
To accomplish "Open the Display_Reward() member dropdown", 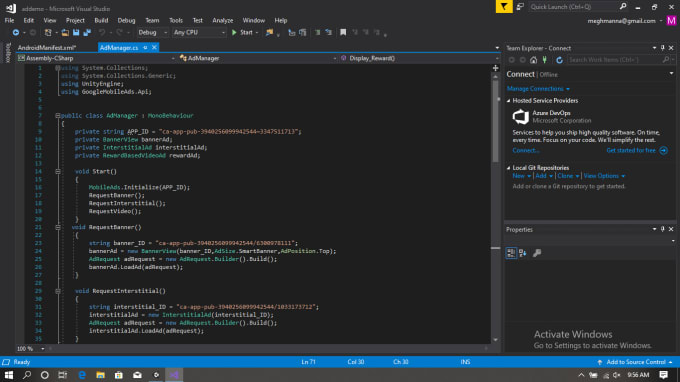I will click(x=419, y=58).
